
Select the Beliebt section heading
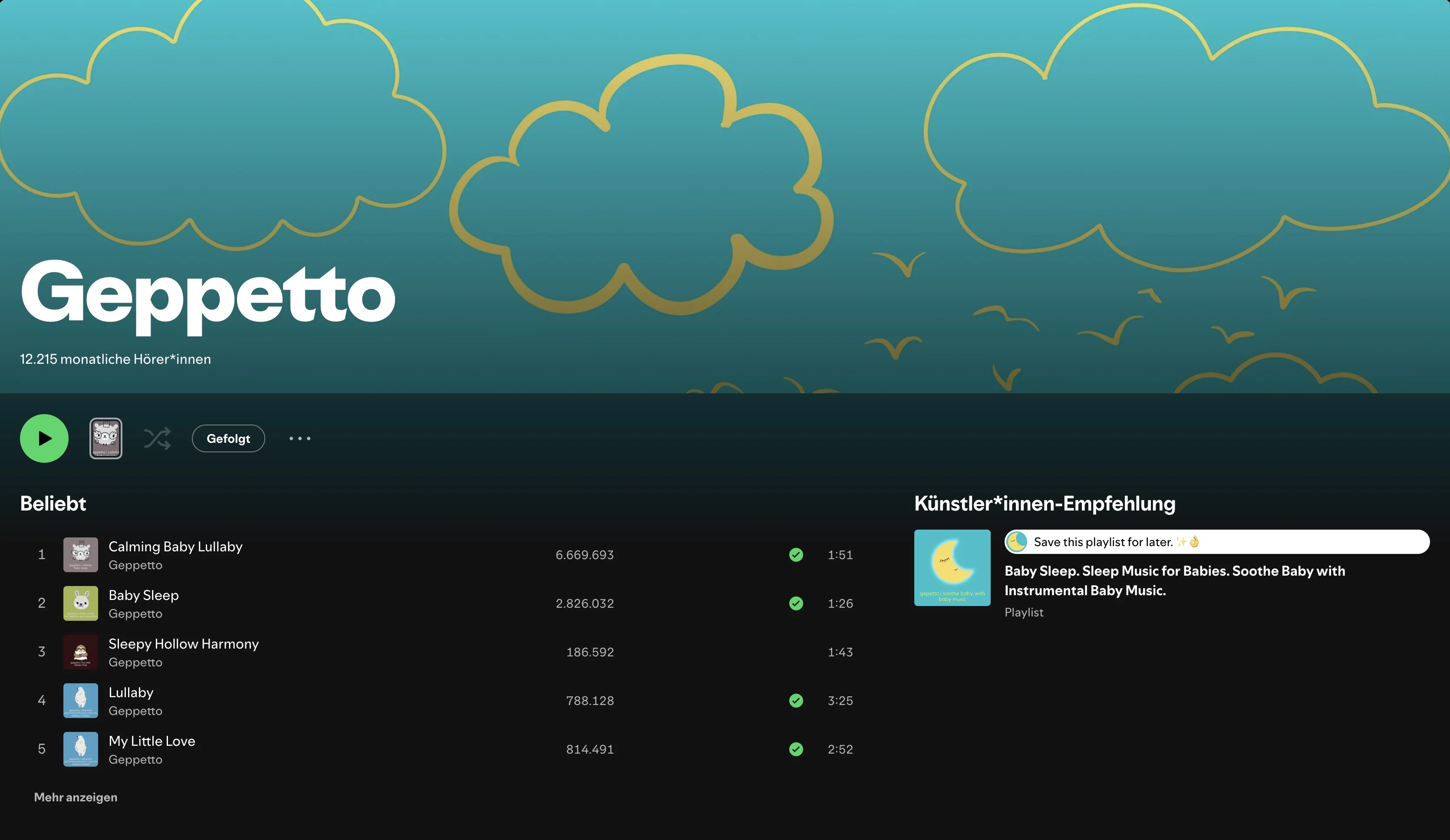[53, 504]
